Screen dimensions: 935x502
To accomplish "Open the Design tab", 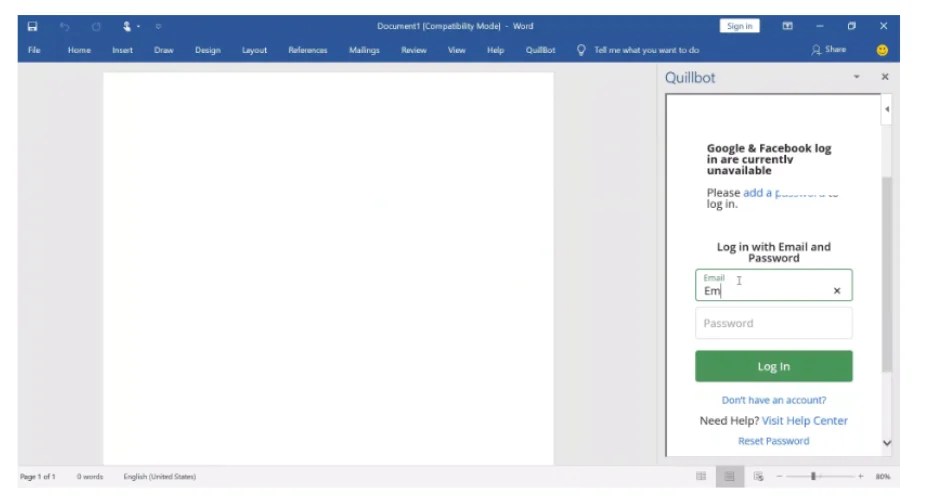I will click(x=208, y=50).
